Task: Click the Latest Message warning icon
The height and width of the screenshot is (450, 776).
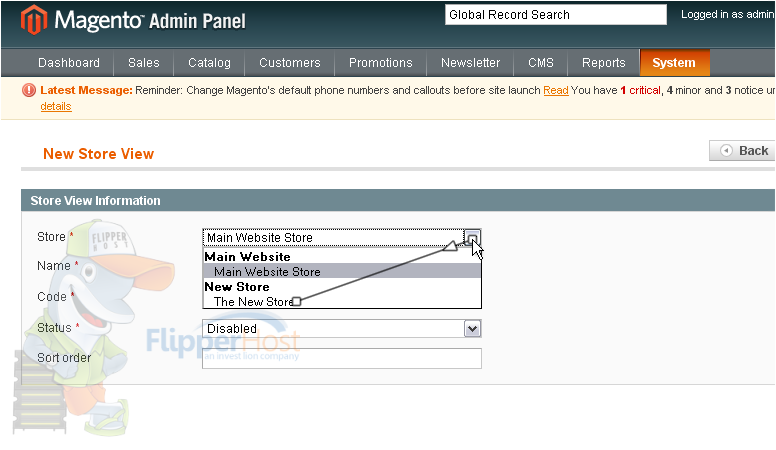Action: coord(29,90)
